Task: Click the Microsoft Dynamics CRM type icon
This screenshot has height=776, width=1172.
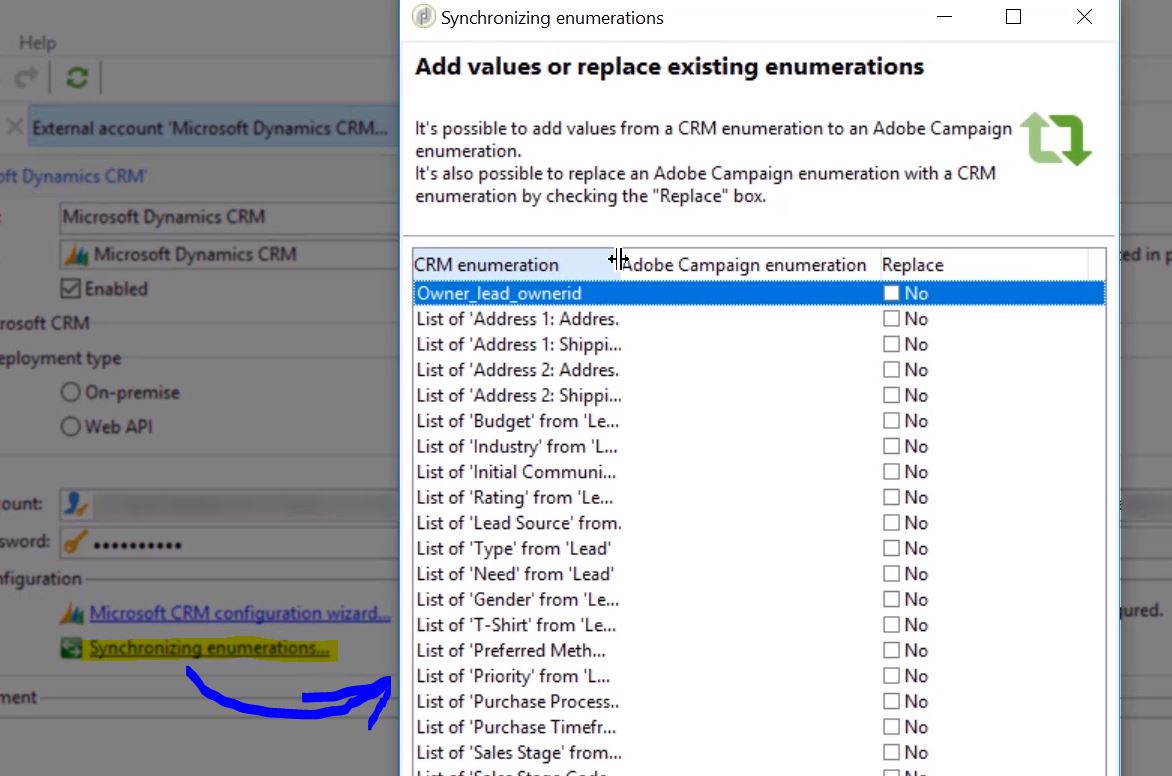Action: point(77,254)
